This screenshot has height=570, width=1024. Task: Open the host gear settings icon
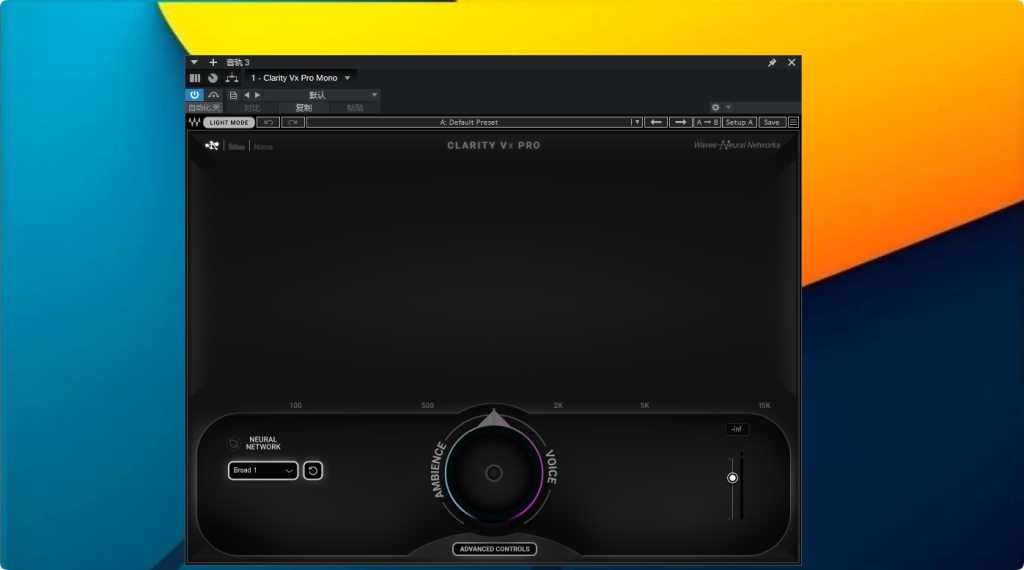click(716, 107)
